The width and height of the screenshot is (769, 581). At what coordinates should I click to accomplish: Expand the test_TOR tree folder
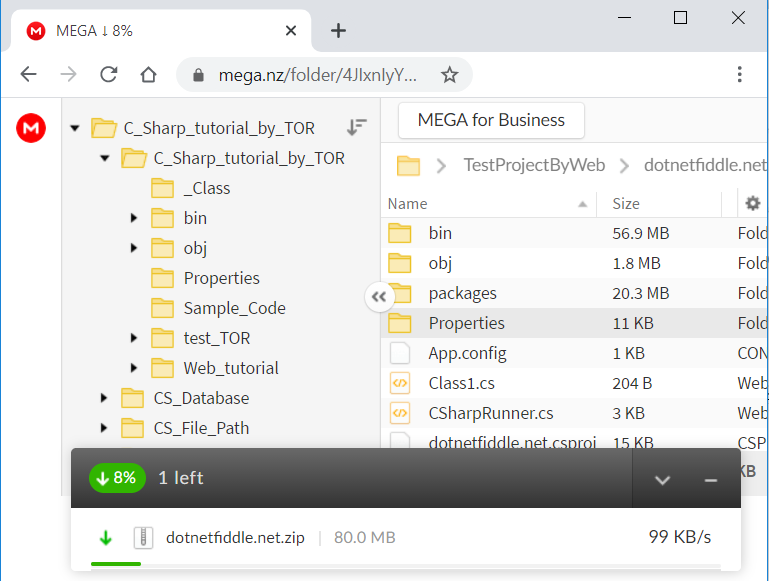(x=133, y=338)
